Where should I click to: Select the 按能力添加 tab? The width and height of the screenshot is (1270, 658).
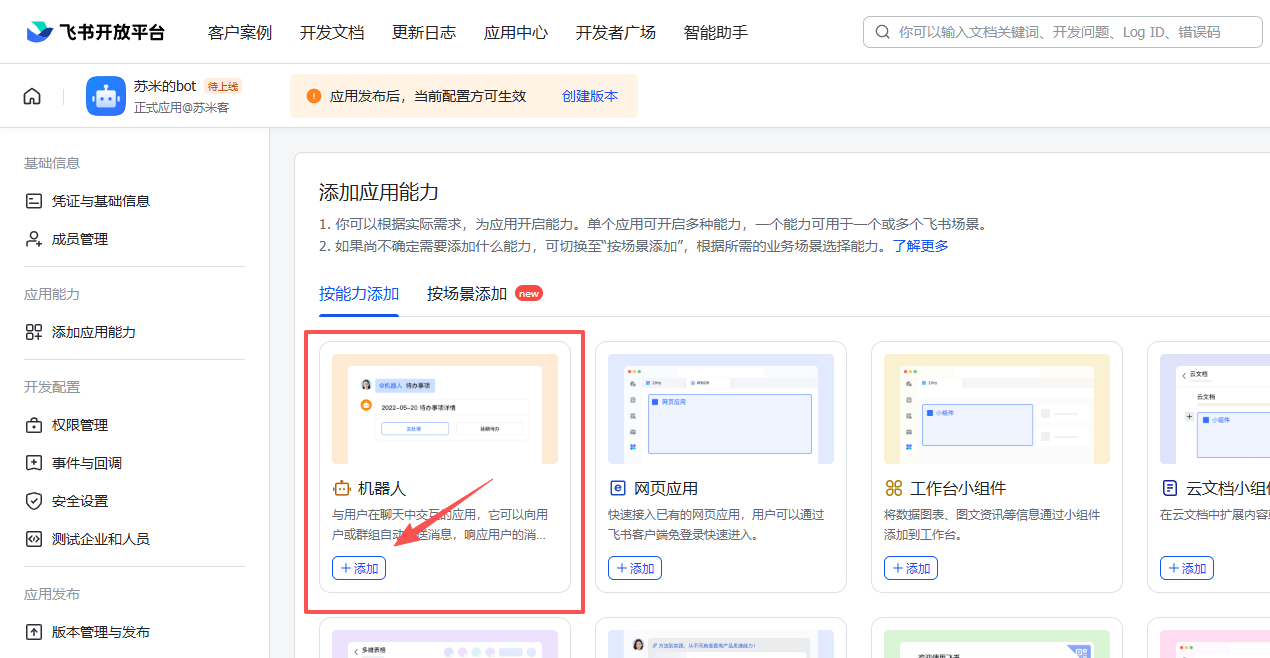point(359,294)
